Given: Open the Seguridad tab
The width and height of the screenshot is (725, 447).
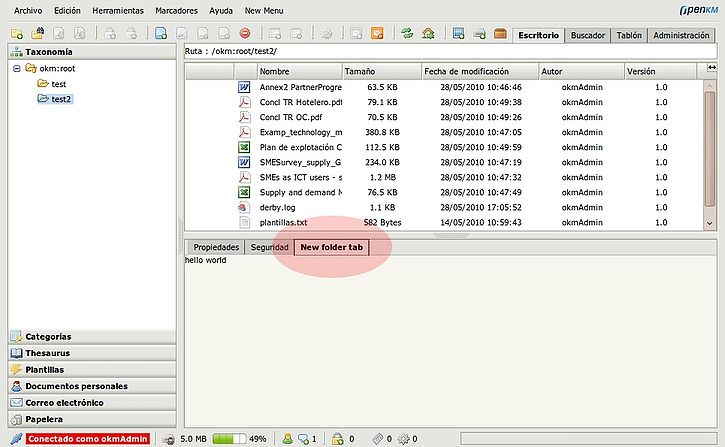Looking at the screenshot, I should pyautogui.click(x=270, y=247).
